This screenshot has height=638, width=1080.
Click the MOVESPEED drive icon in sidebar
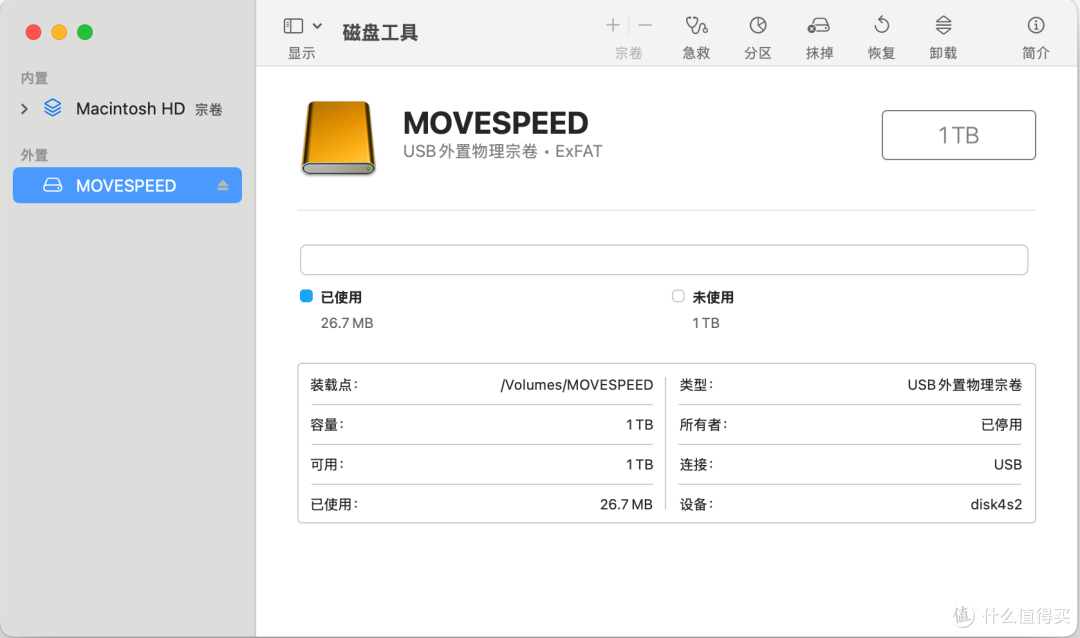click(53, 185)
